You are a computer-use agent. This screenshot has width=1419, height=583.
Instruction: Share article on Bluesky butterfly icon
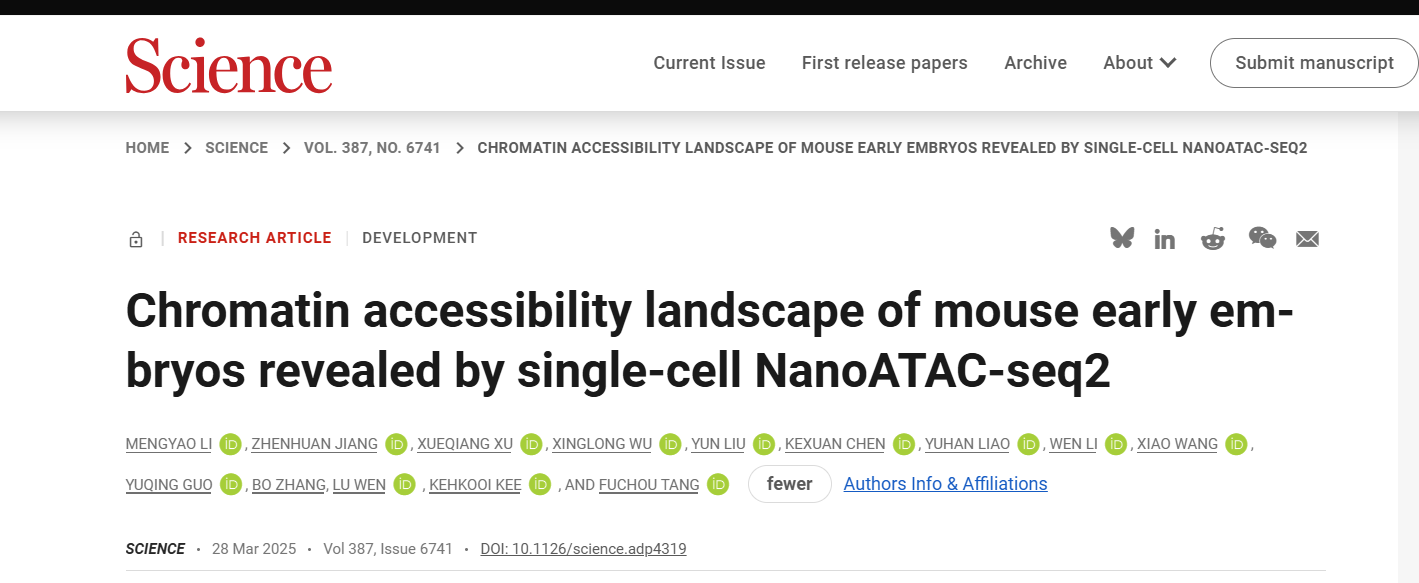point(1122,238)
